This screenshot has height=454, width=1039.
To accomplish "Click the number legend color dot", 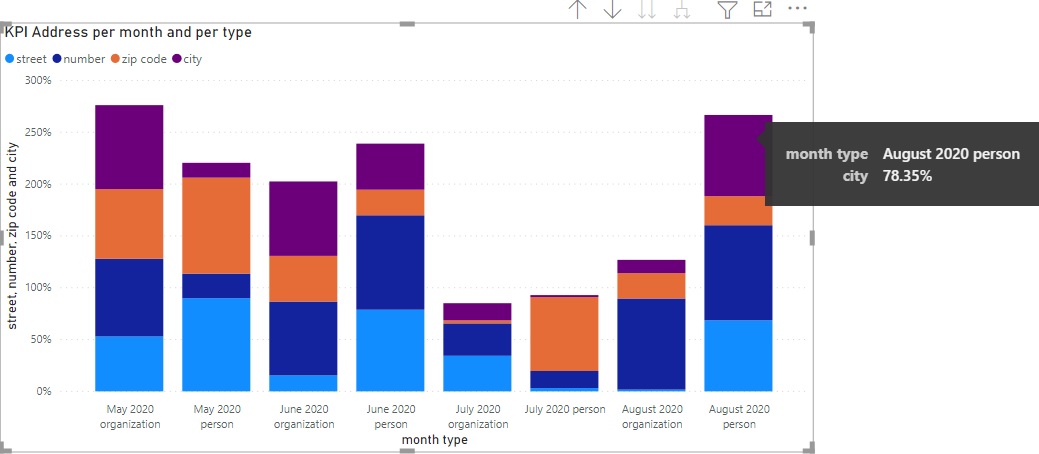I will coord(57,59).
